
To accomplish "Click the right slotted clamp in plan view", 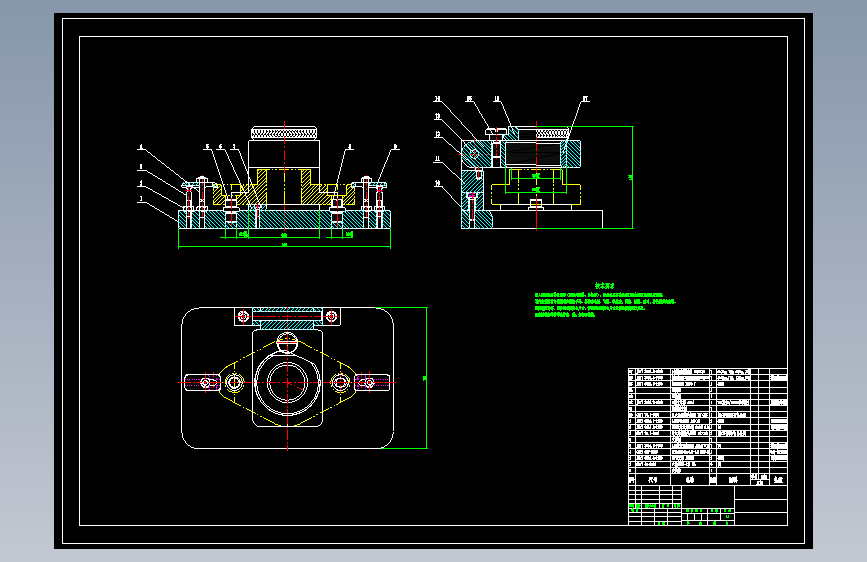I will 373,382.
